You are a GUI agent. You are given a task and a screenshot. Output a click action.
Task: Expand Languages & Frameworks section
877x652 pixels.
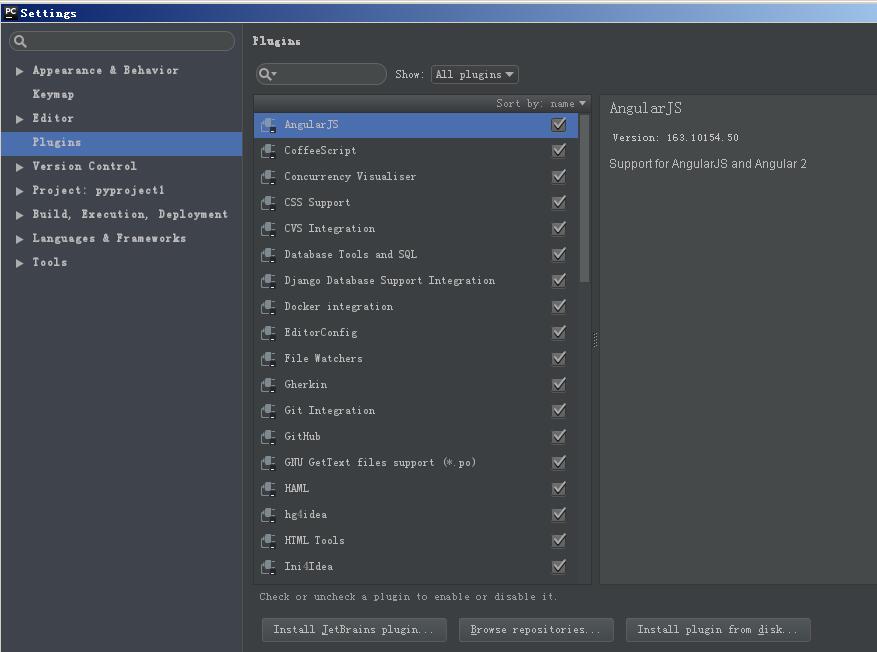click(20, 239)
